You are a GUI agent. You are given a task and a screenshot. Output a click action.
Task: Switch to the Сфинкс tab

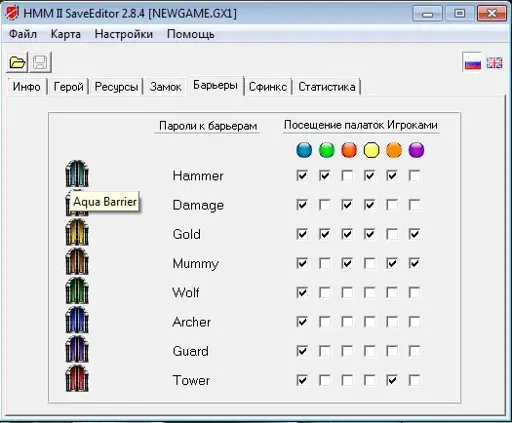click(268, 87)
